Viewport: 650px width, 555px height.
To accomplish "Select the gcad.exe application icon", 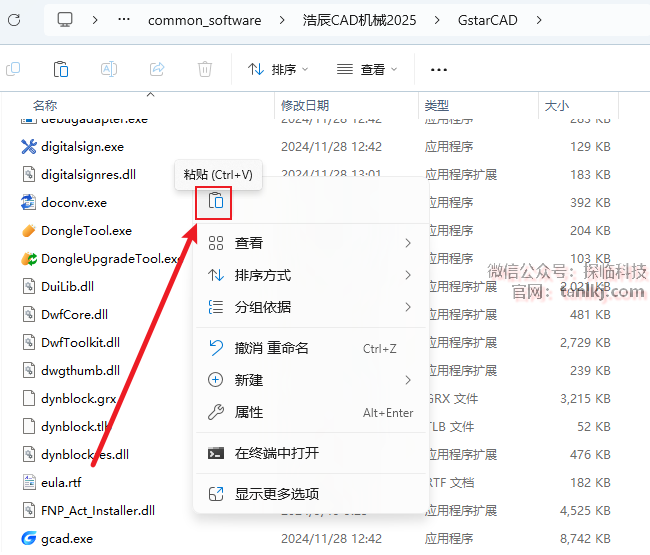I will click(29, 538).
